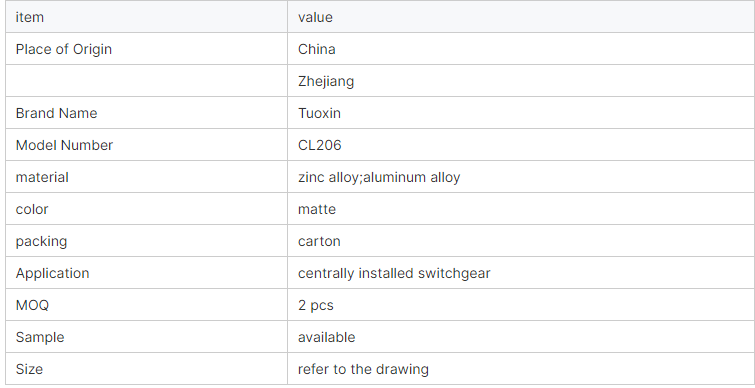The image size is (755, 388).
Task: Click the 'matte' color value
Action: point(317,209)
